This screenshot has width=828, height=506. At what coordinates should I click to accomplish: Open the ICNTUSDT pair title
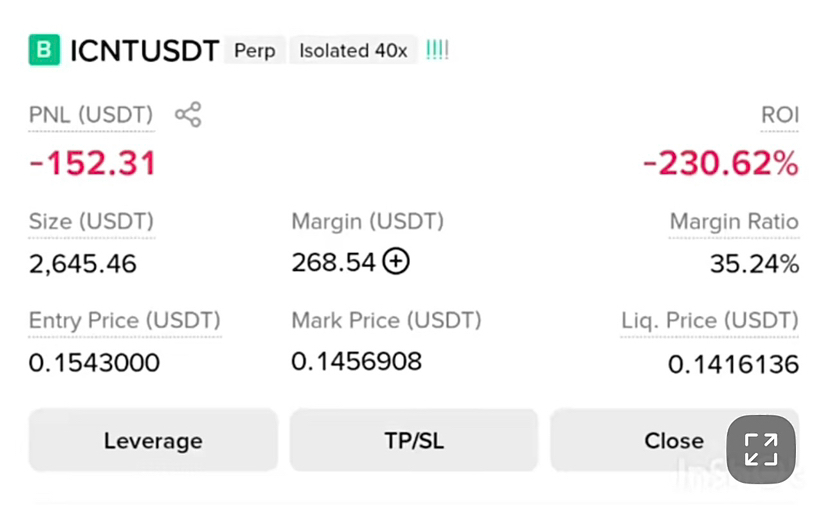[x=145, y=51]
